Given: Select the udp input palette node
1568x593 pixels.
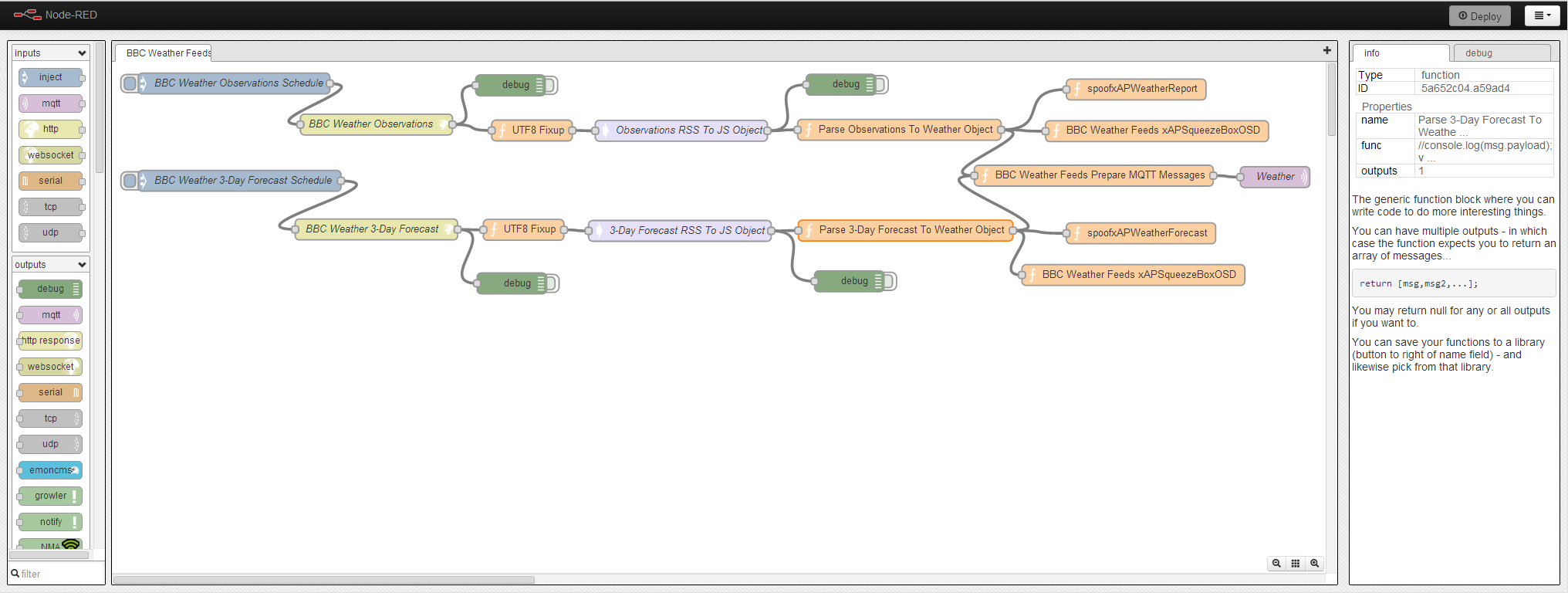Looking at the screenshot, I should click(50, 232).
